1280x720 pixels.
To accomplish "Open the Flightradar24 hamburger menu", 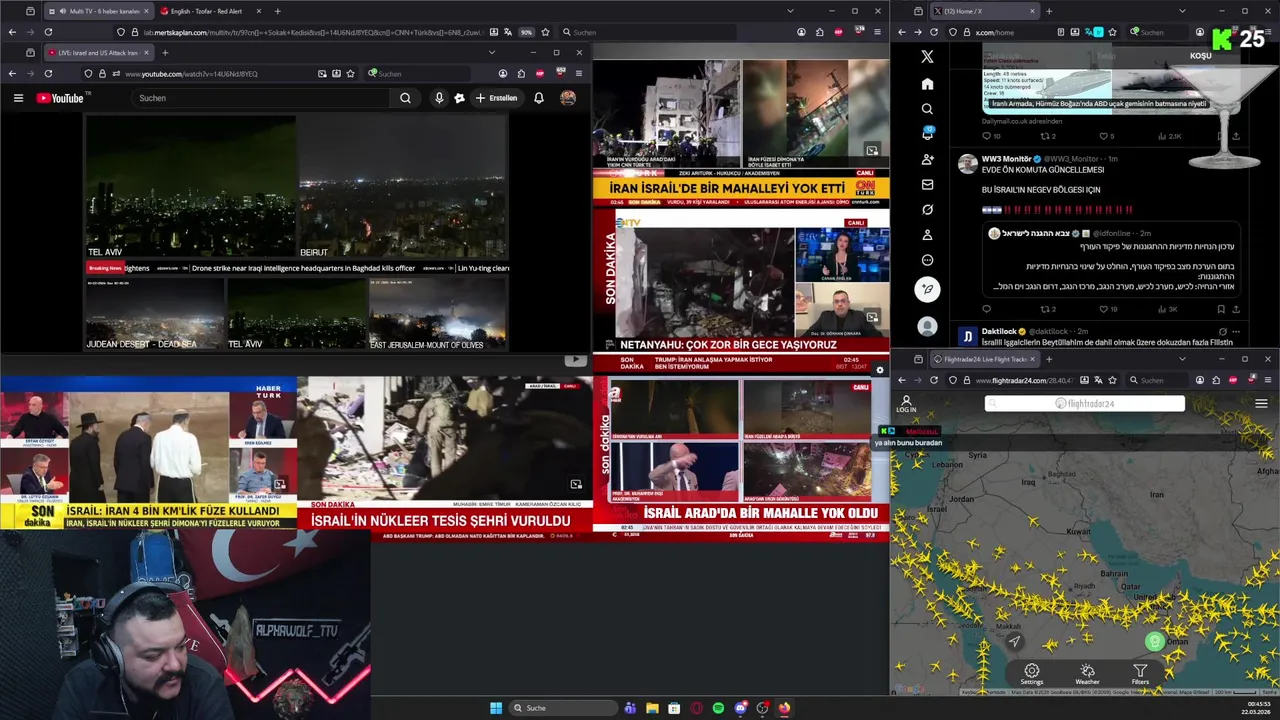I will pos(1261,404).
